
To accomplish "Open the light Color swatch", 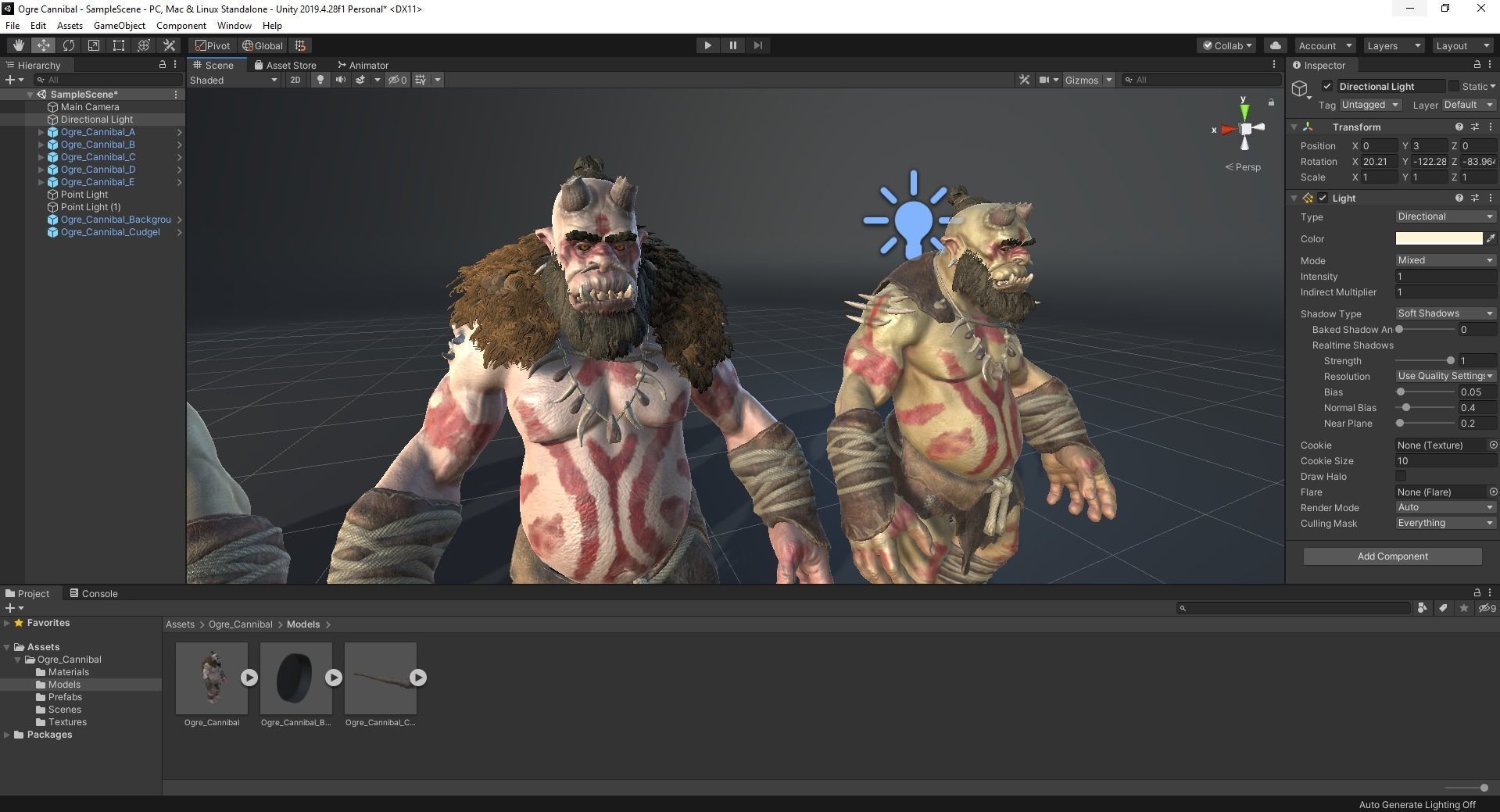I will pos(1438,238).
